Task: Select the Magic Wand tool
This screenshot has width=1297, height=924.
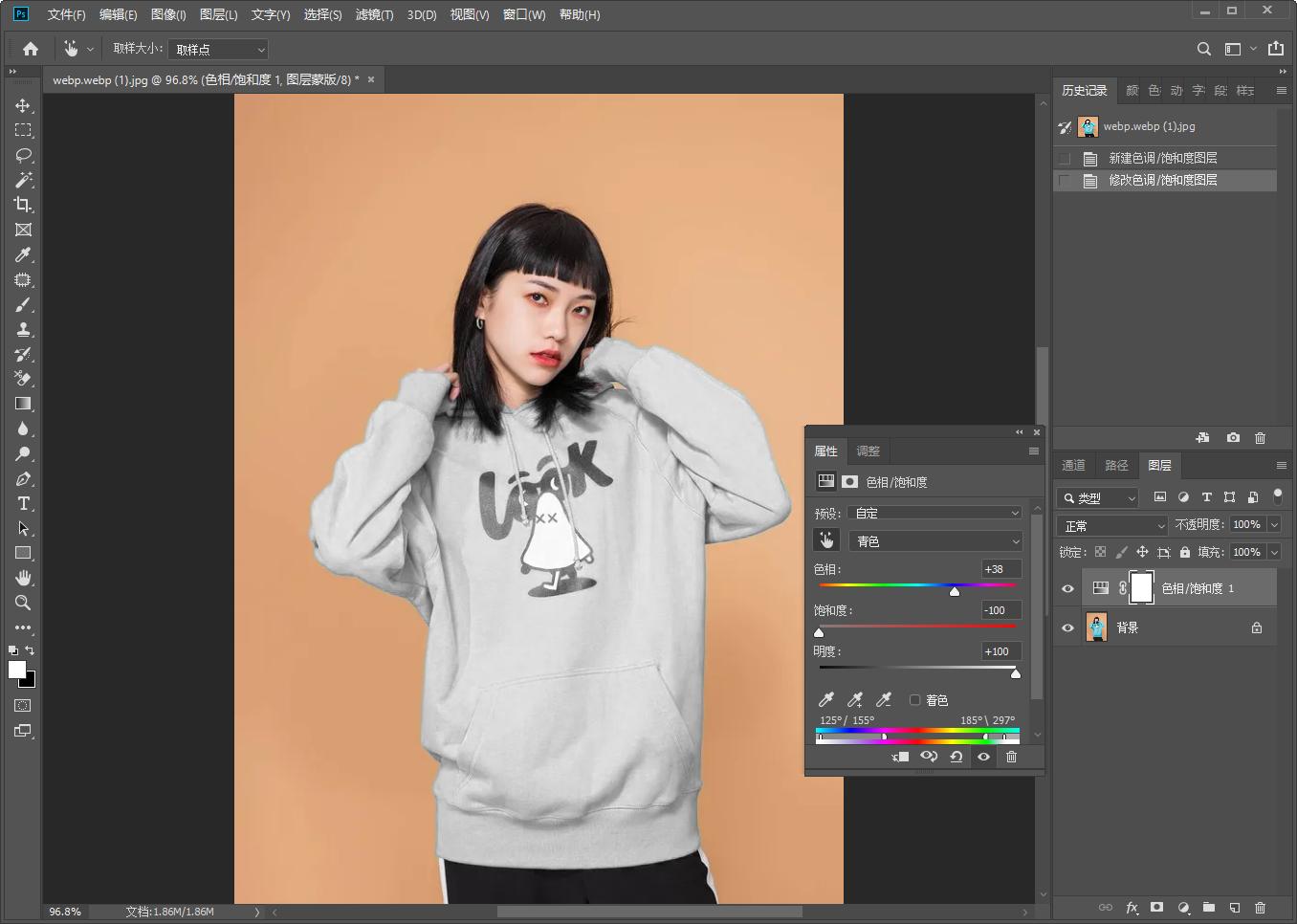Action: [x=23, y=180]
